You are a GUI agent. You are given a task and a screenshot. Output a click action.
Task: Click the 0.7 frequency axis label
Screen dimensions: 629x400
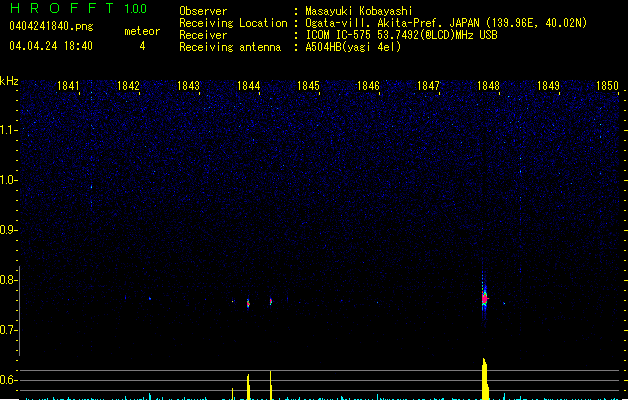click(x=9, y=330)
